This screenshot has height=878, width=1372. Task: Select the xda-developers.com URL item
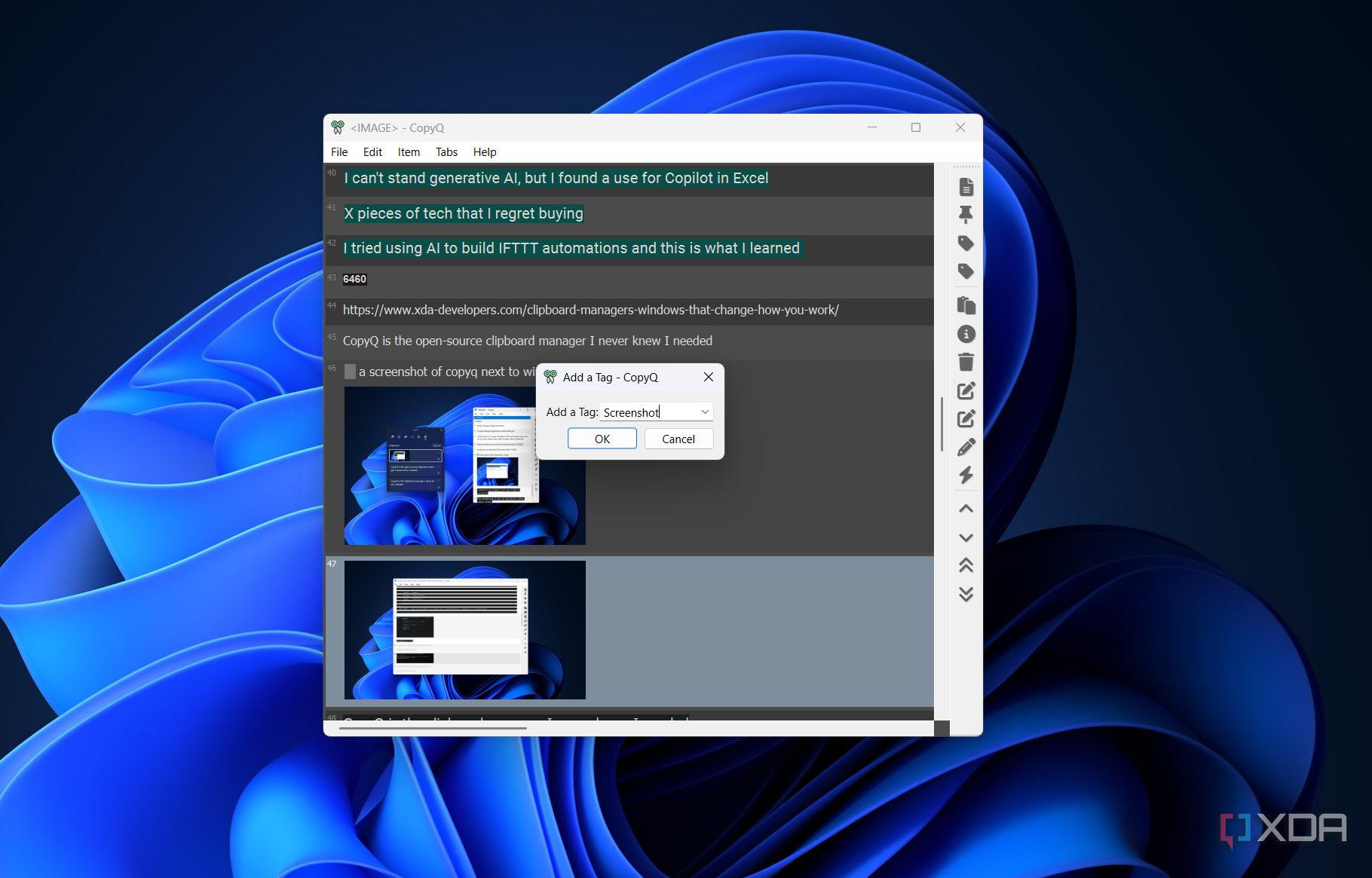coord(629,311)
